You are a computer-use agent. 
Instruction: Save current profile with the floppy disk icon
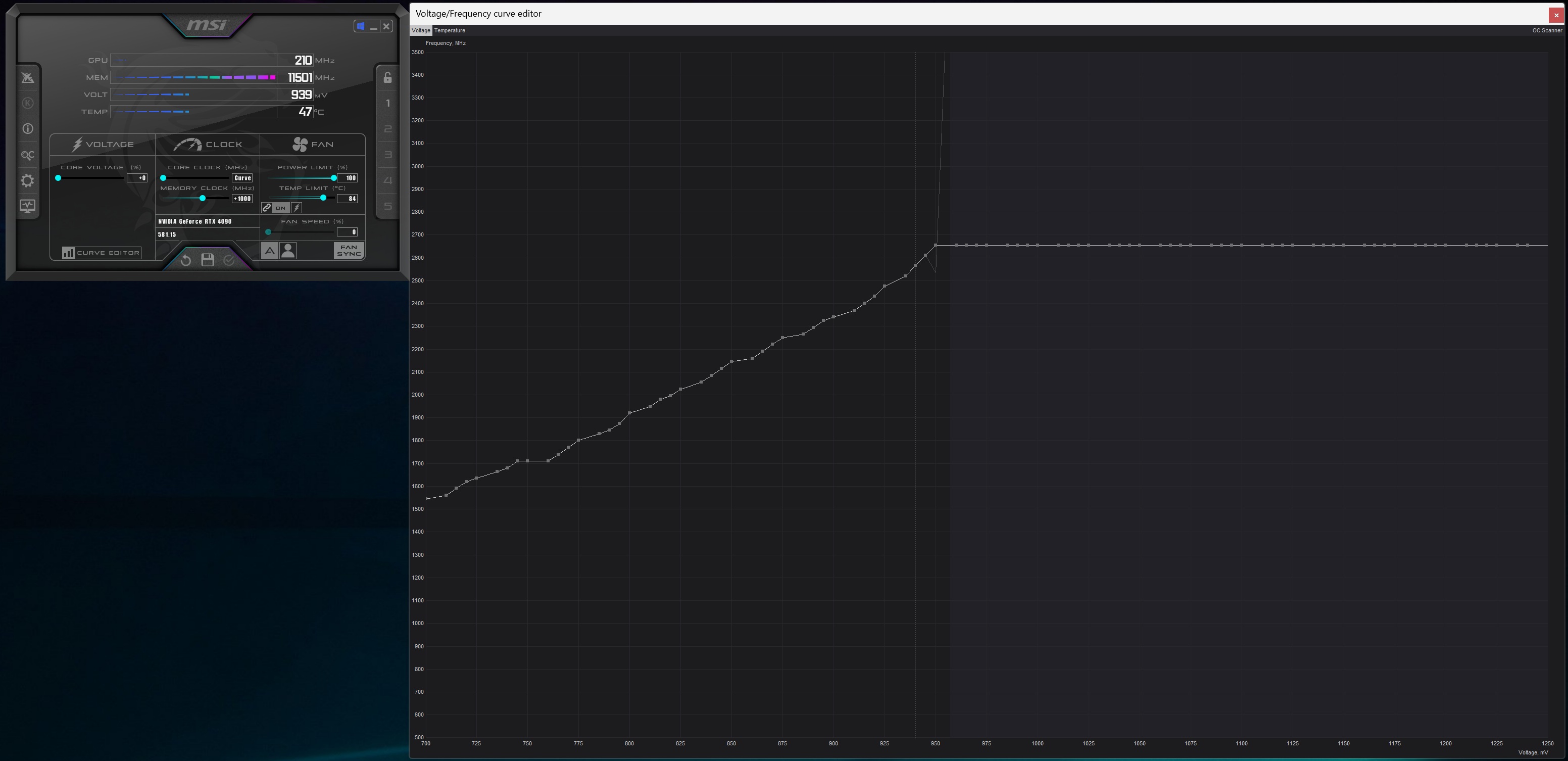pyautogui.click(x=207, y=260)
